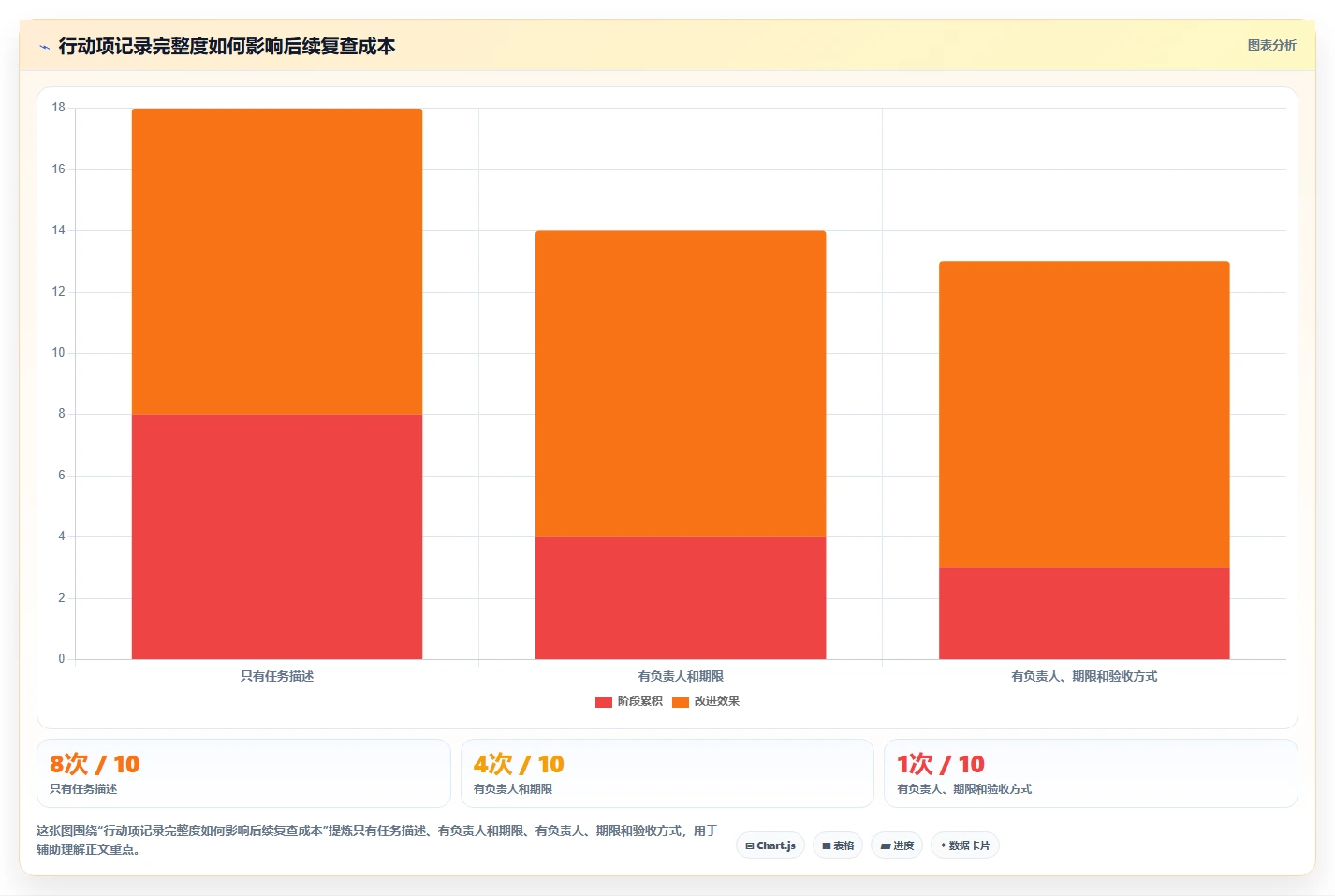Click the 阶段累积 legend label text
This screenshot has height=896, width=1335.
point(640,701)
